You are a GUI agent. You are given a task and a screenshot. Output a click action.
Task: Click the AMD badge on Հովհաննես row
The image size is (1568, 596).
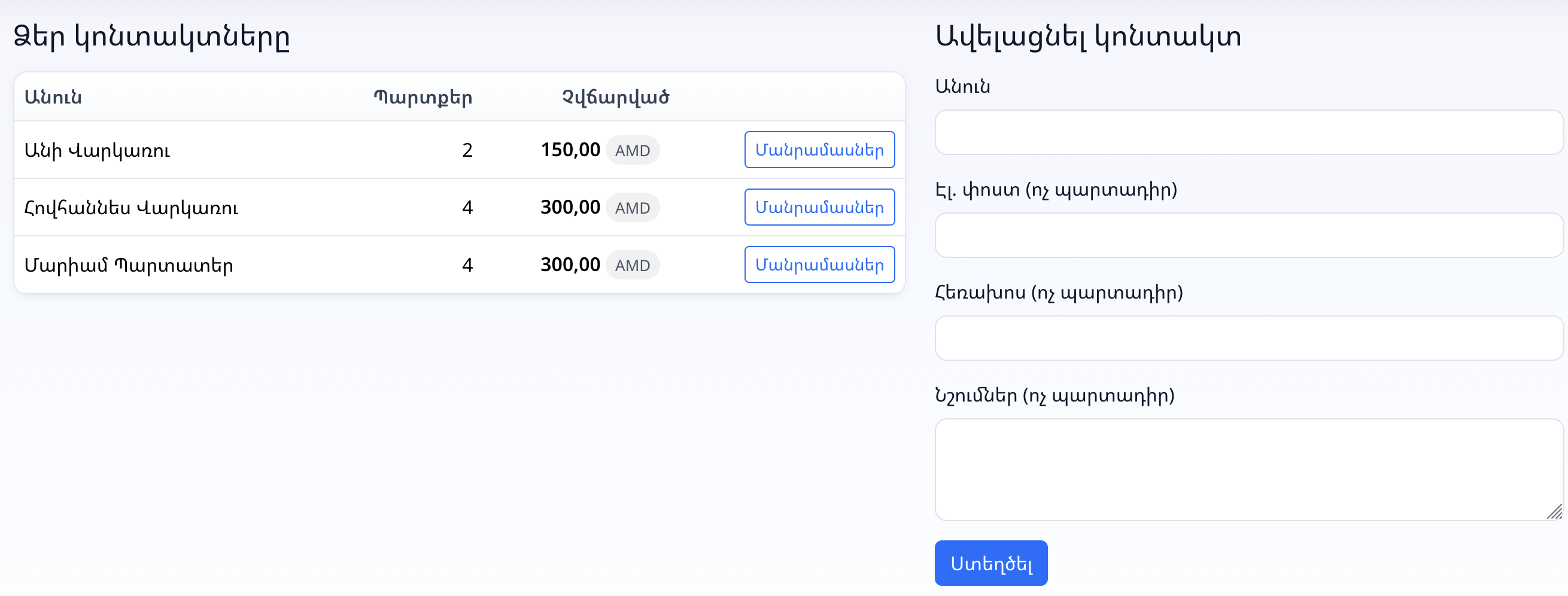[633, 207]
